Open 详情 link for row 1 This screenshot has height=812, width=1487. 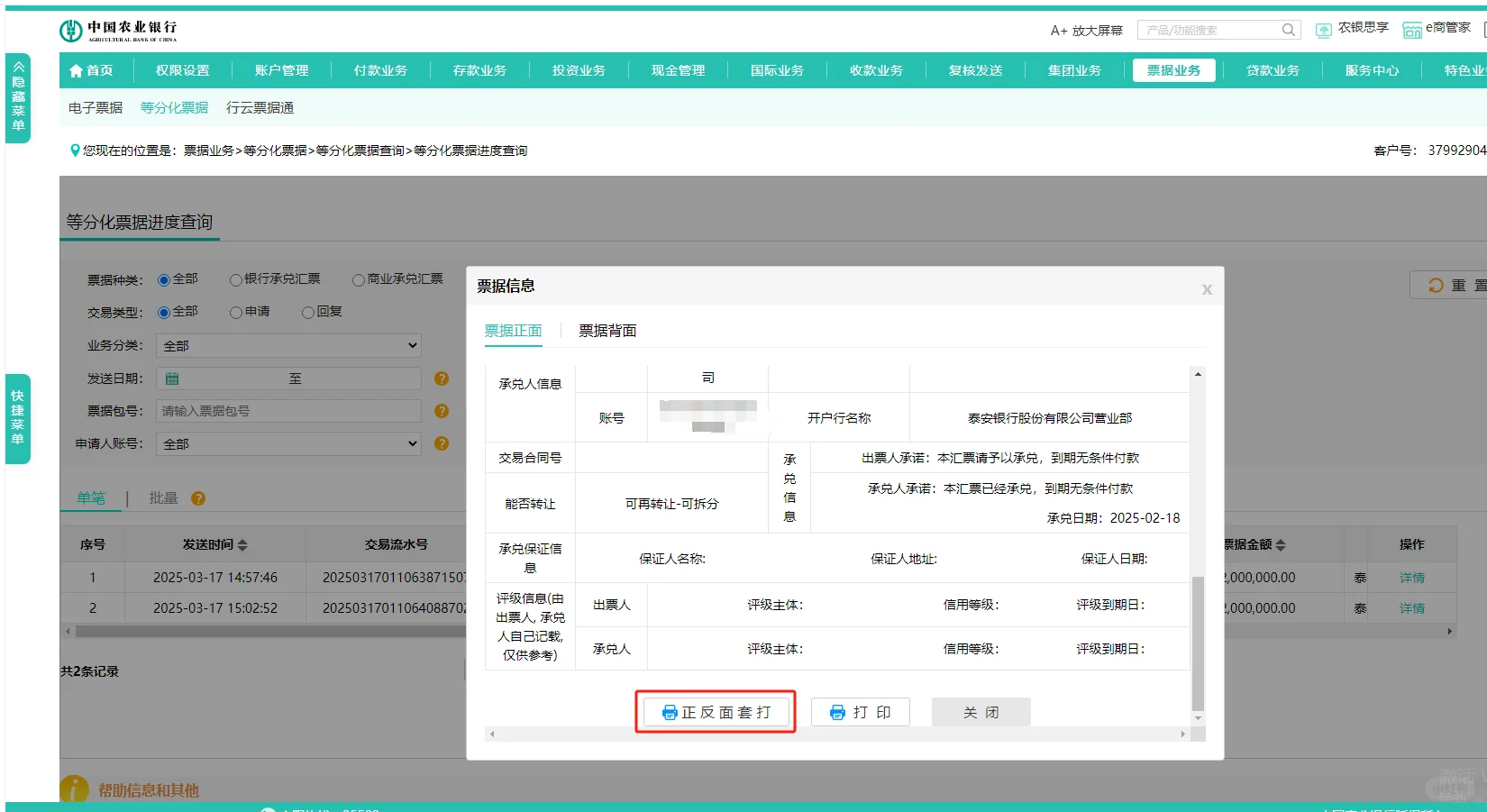point(1412,578)
